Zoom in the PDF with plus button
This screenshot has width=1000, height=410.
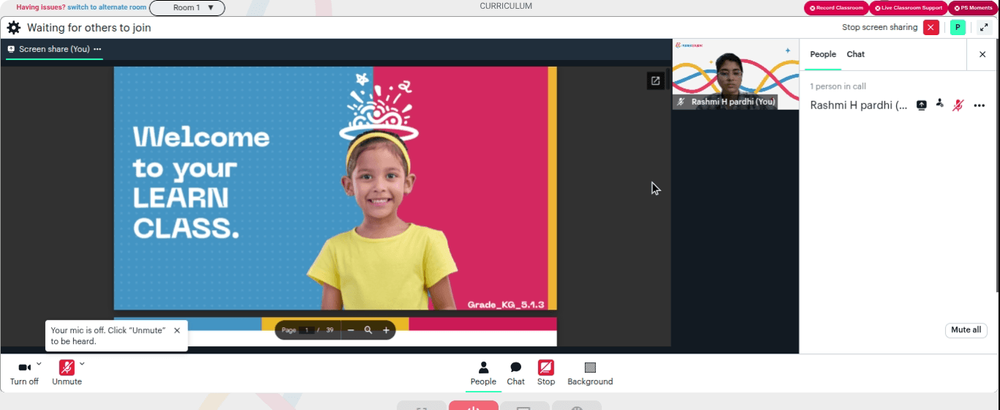[x=386, y=330]
